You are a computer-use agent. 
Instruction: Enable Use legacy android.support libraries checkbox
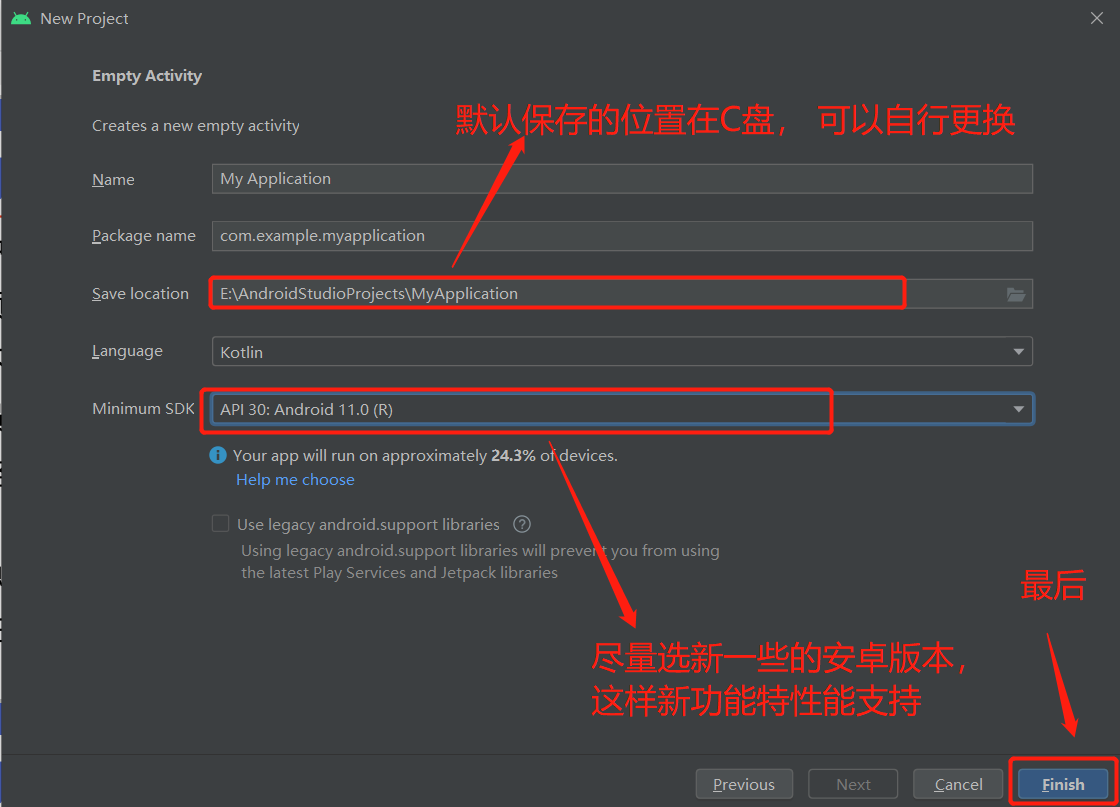click(x=221, y=524)
